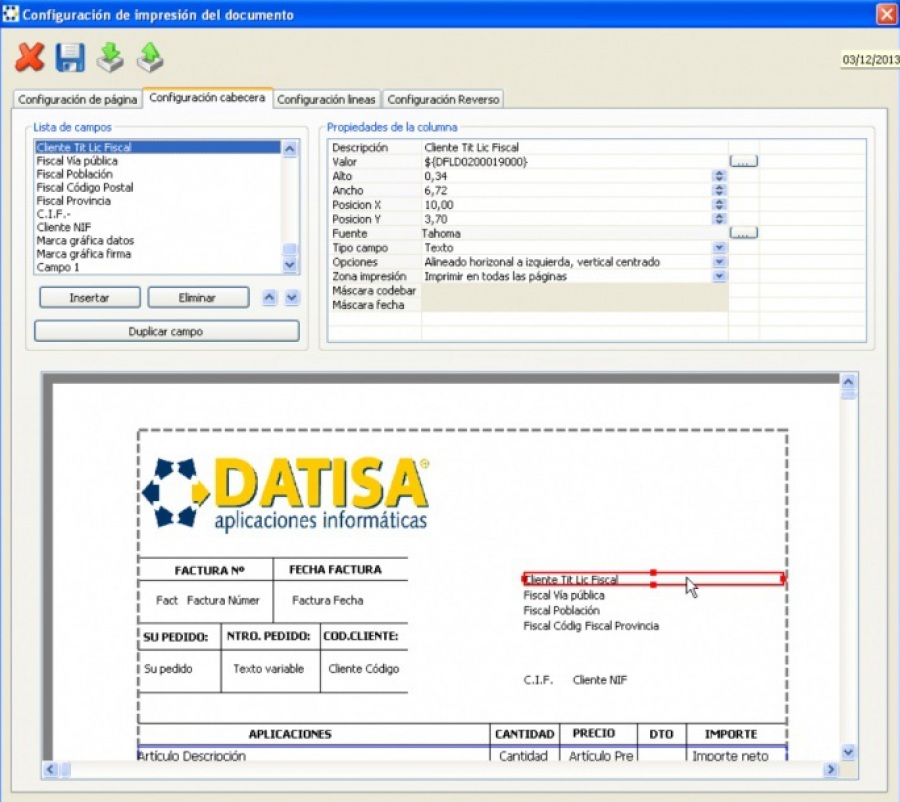Move field up with the up arrow button
Image resolution: width=900 pixels, height=802 pixels.
point(270,297)
